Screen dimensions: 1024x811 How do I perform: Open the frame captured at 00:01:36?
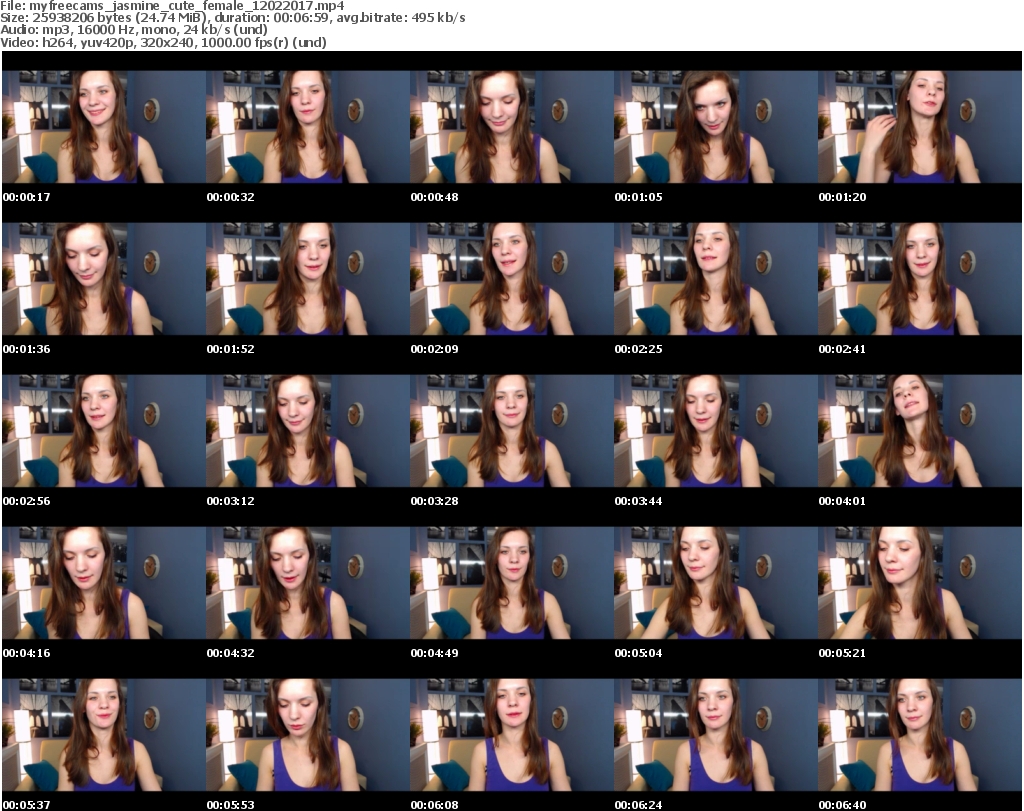(104, 279)
